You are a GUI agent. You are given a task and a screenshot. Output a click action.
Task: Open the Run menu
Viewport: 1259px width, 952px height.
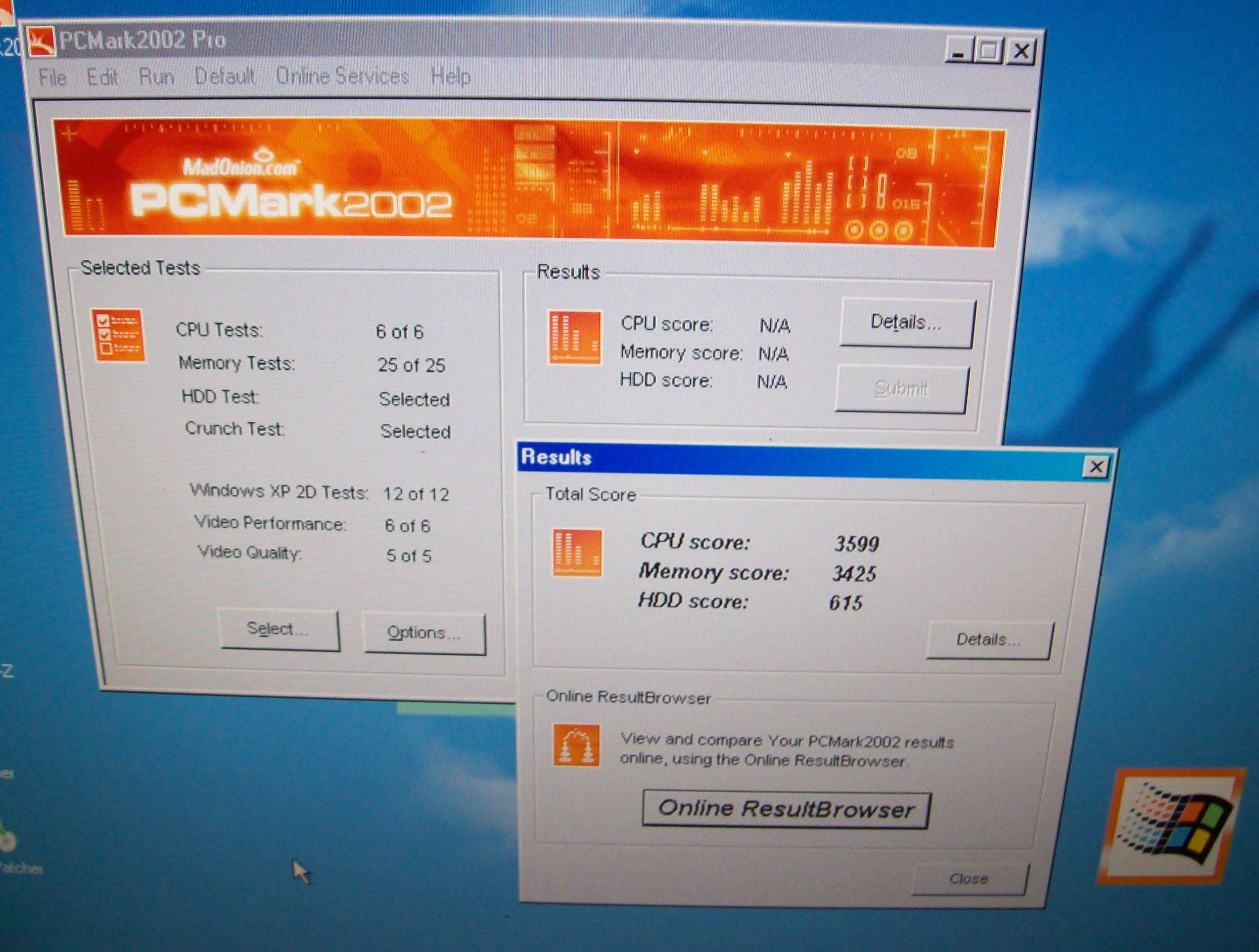coord(156,76)
